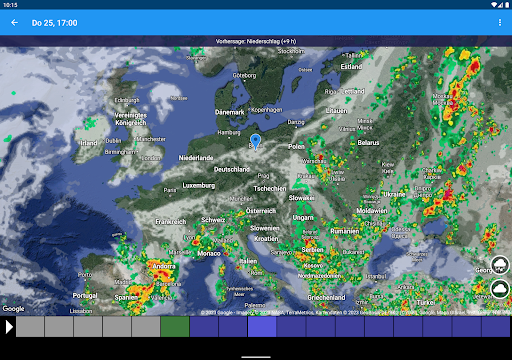Tap the Wi-Fi status bar icon
Viewport: 512px width, 360px height.
(494, 5)
